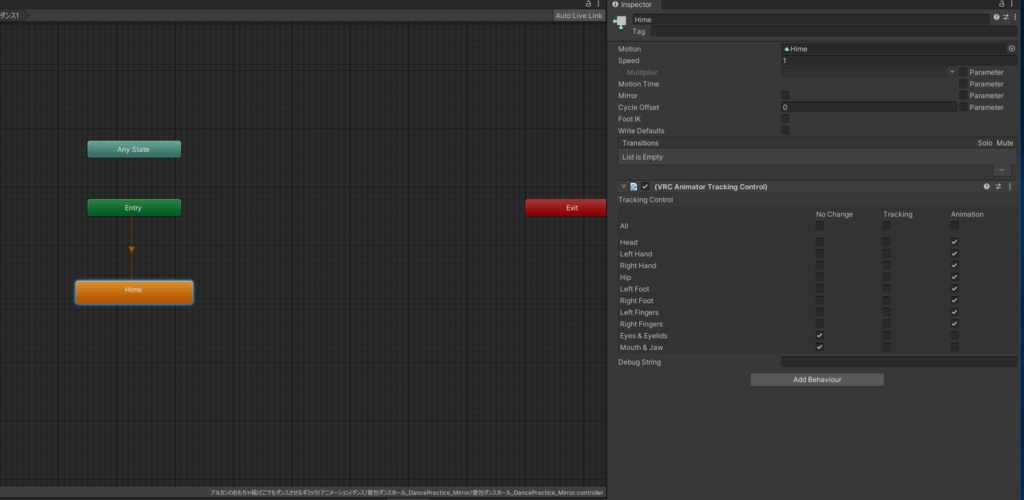Set Mouth & Jaw to Animation
Viewport: 1024px width, 500px height.
pyautogui.click(x=954, y=347)
